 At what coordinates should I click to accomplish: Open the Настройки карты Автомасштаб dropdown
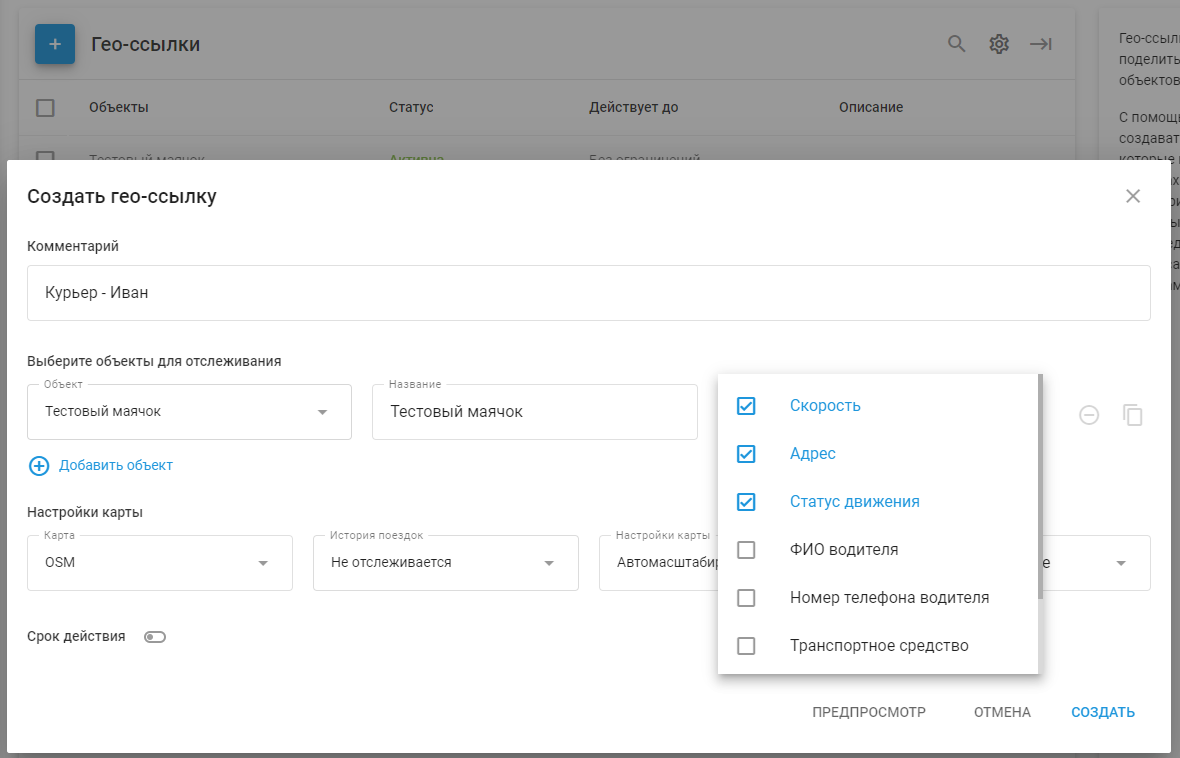(658, 563)
